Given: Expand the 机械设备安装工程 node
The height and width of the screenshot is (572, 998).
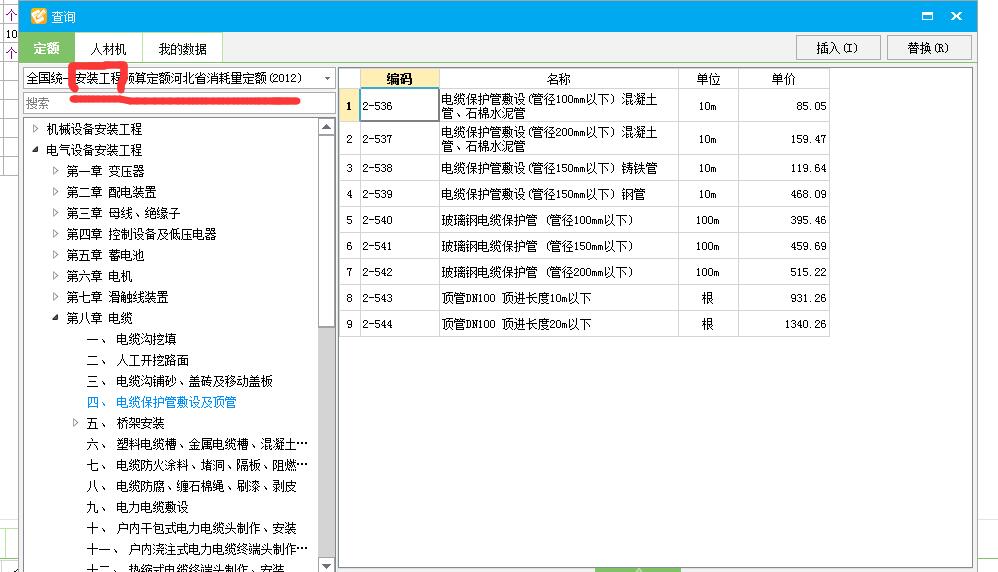Looking at the screenshot, I should coord(36,129).
